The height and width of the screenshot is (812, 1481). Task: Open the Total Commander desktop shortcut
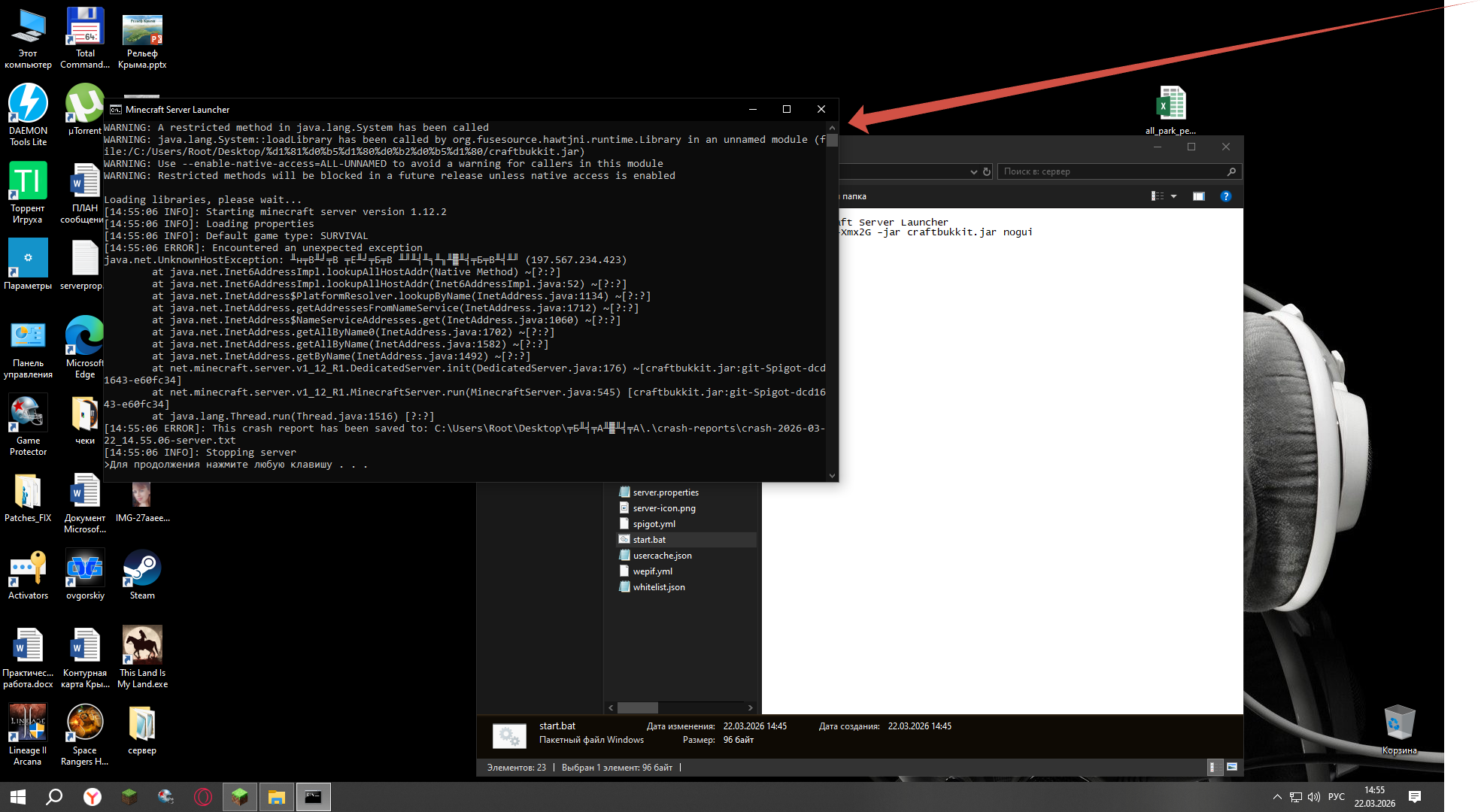85,38
